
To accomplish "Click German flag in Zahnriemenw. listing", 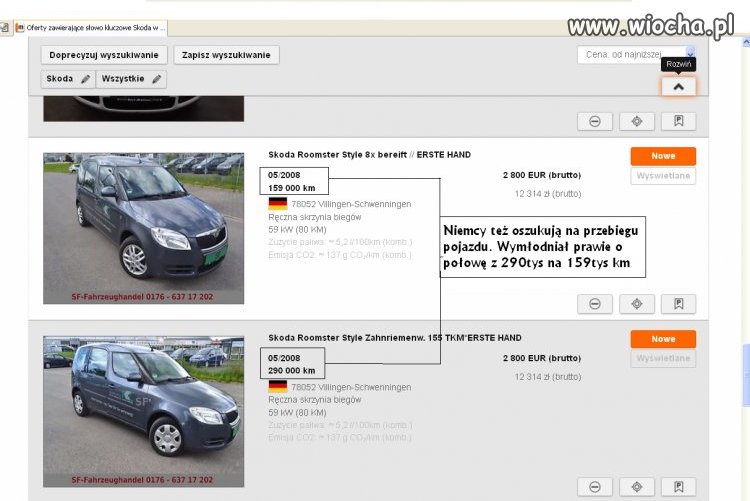I will [277, 387].
